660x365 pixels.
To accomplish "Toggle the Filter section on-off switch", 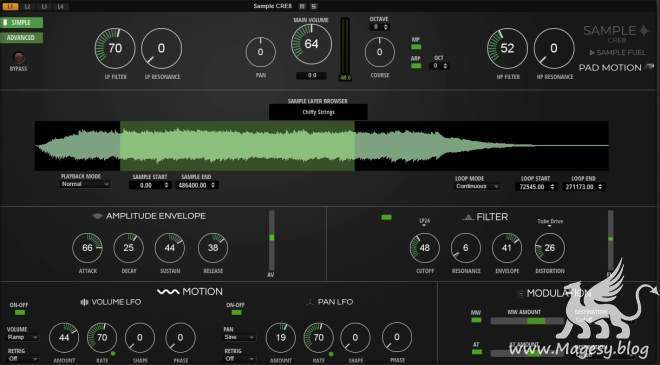I will 386,217.
